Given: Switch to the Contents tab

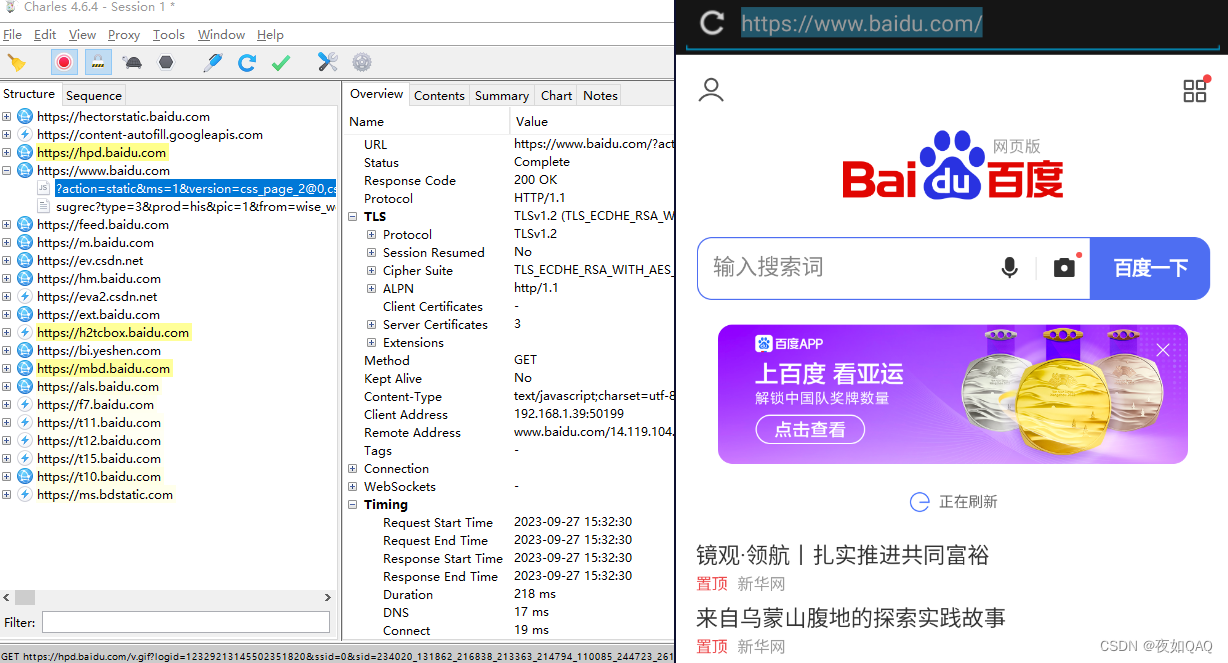Looking at the screenshot, I should [439, 95].
